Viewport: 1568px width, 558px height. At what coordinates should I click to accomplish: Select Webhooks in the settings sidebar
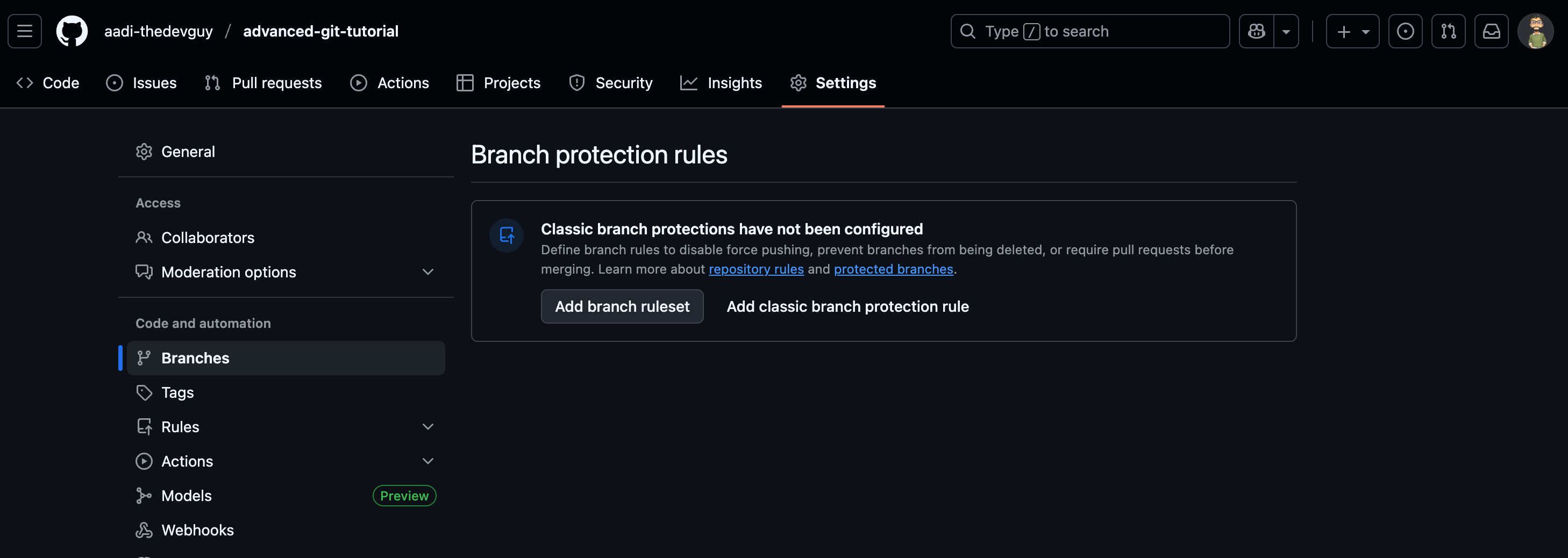point(197,530)
